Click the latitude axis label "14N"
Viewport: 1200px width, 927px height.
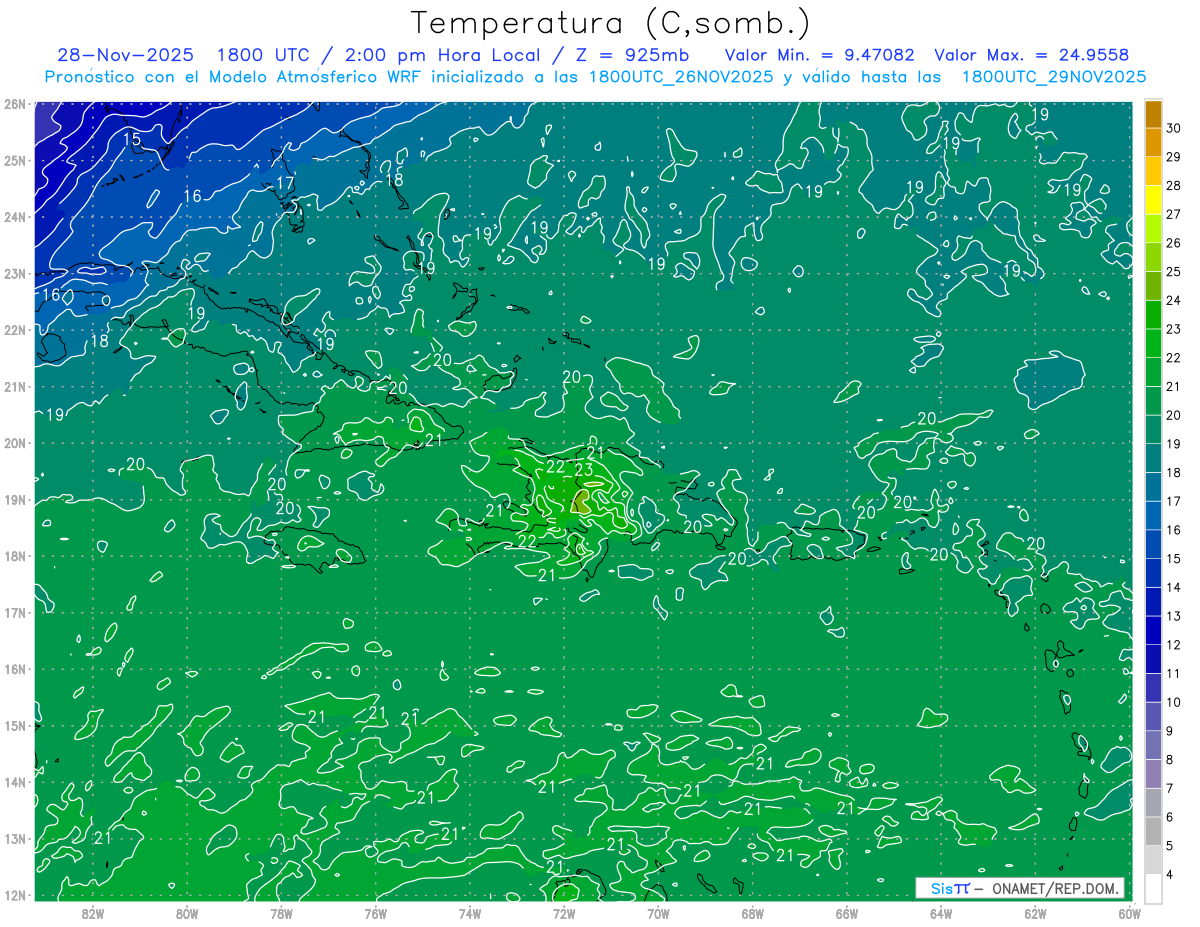(x=15, y=782)
